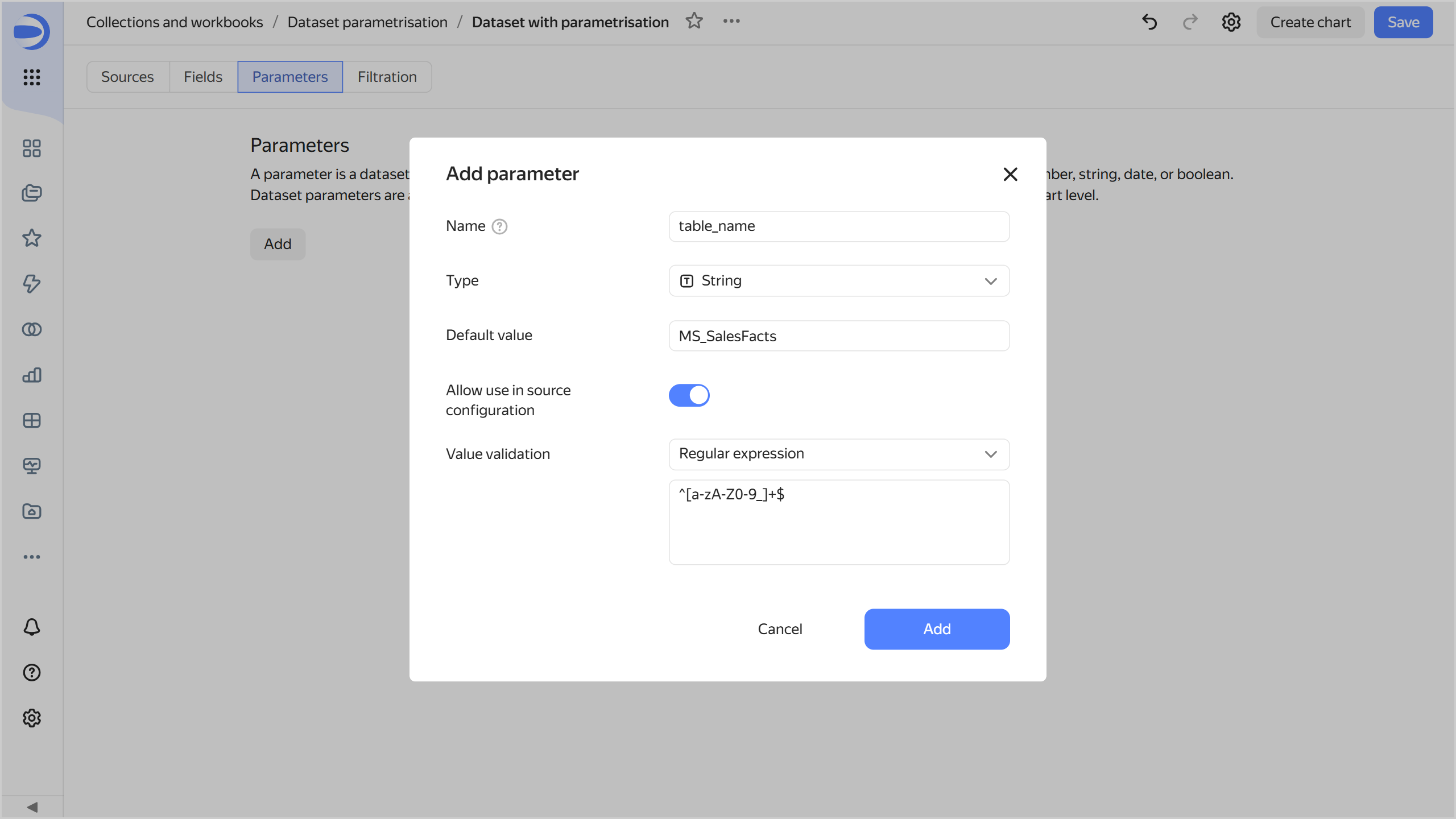1456x819 pixels.
Task: Click the regular expression text area
Action: point(839,522)
